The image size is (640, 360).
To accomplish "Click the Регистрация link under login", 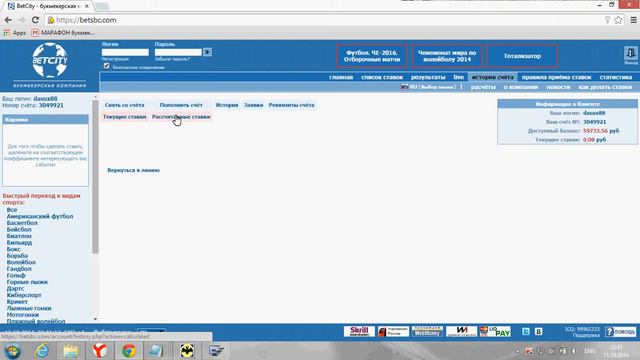I will [115, 59].
